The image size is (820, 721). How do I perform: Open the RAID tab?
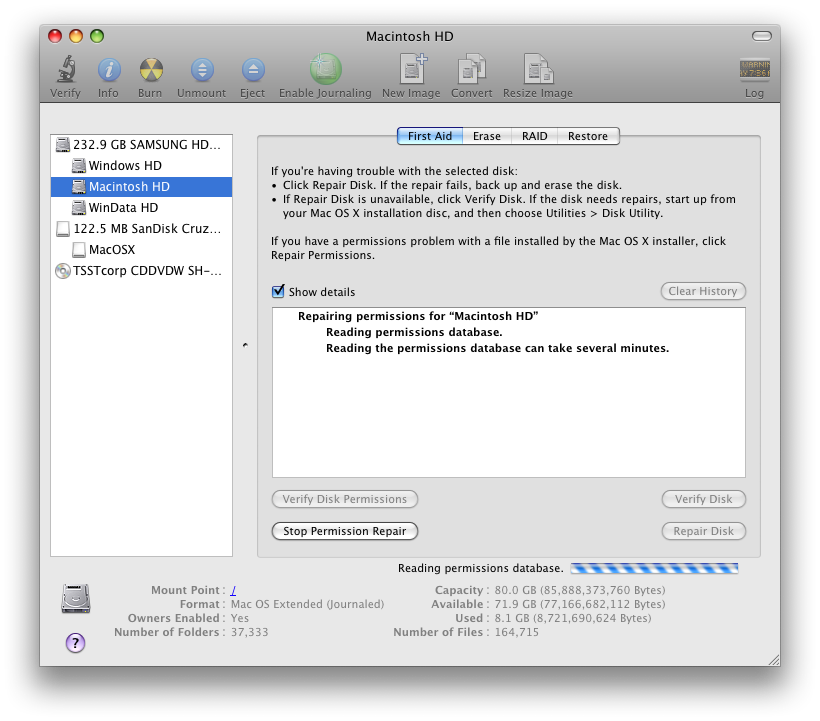(x=534, y=136)
